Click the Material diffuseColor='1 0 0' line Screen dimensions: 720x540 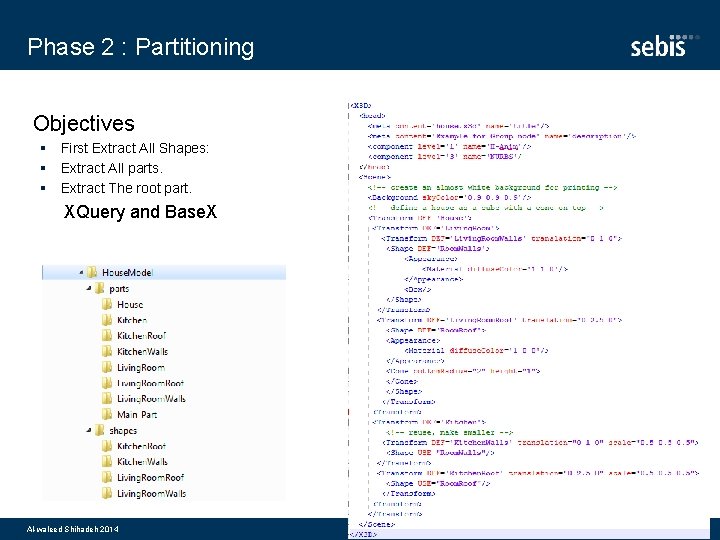[x=477, y=350]
